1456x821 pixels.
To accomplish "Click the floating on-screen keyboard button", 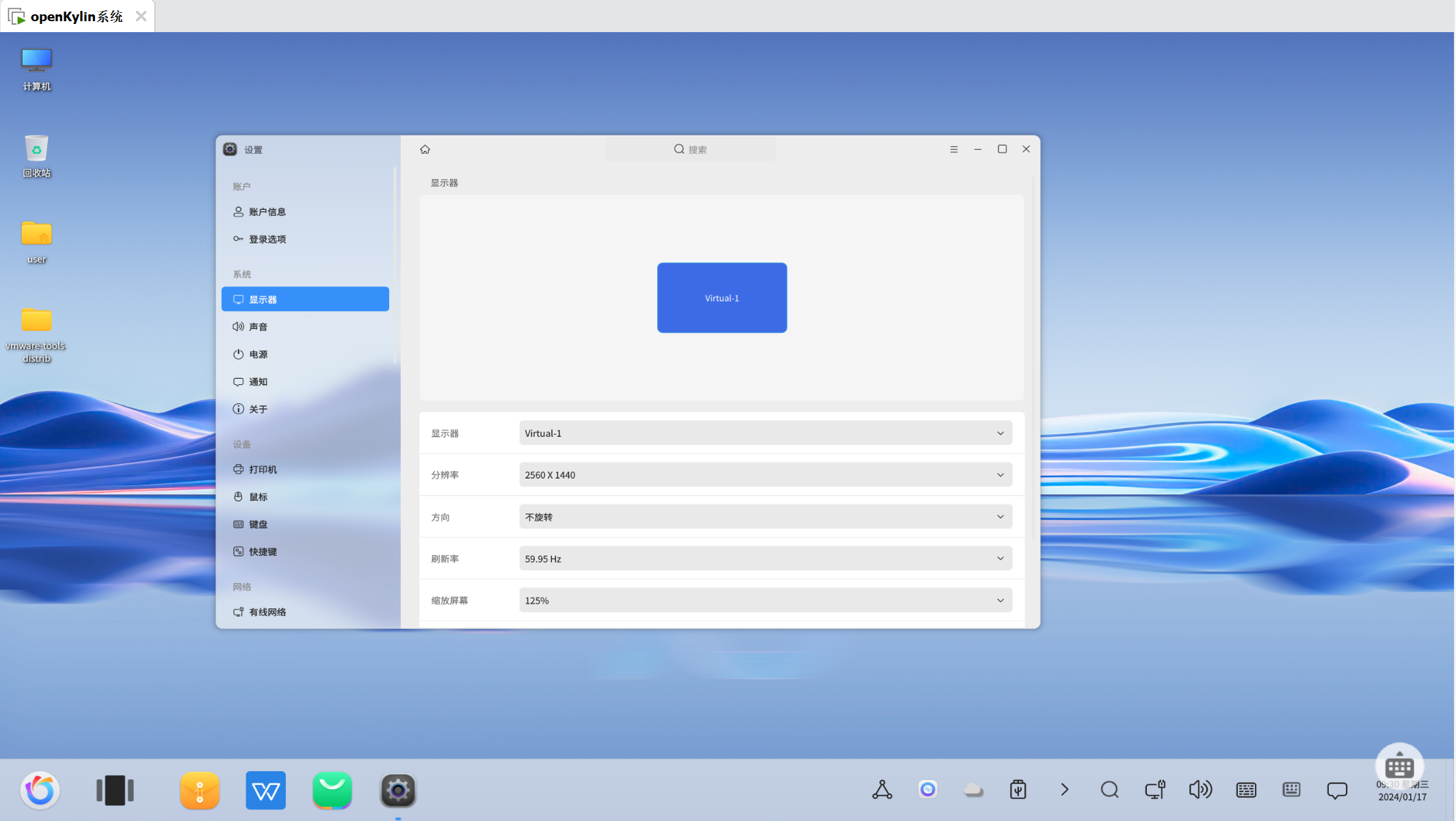I will click(x=1399, y=766).
